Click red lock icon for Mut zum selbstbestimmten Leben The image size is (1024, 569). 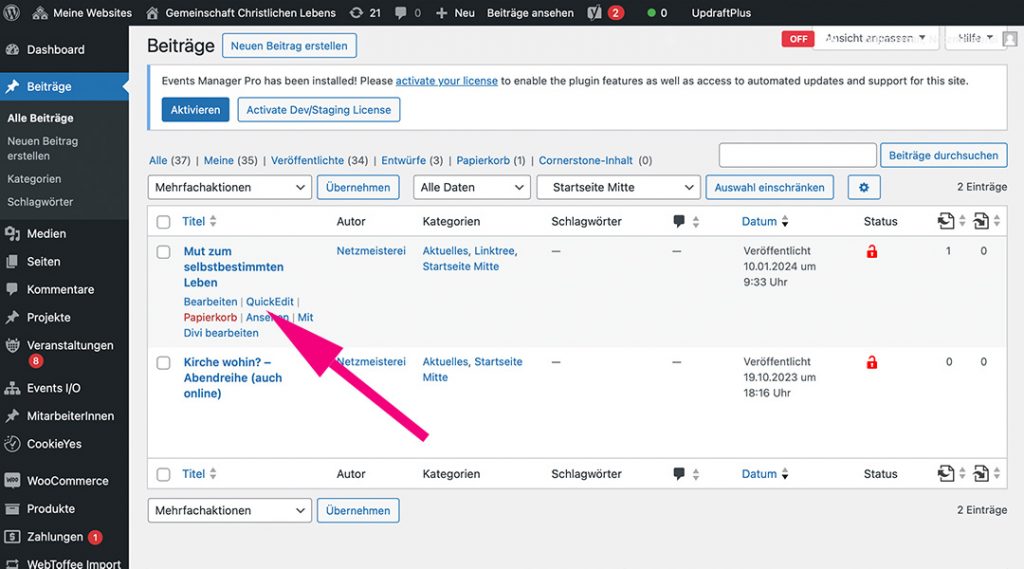(x=871, y=252)
